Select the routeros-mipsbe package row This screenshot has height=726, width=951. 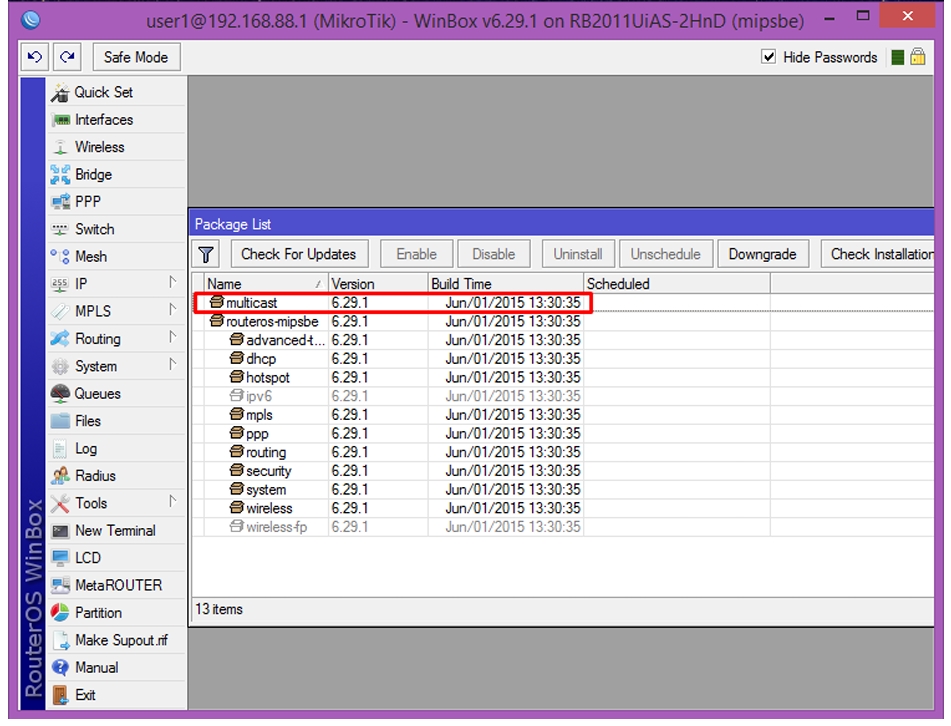(x=562, y=321)
